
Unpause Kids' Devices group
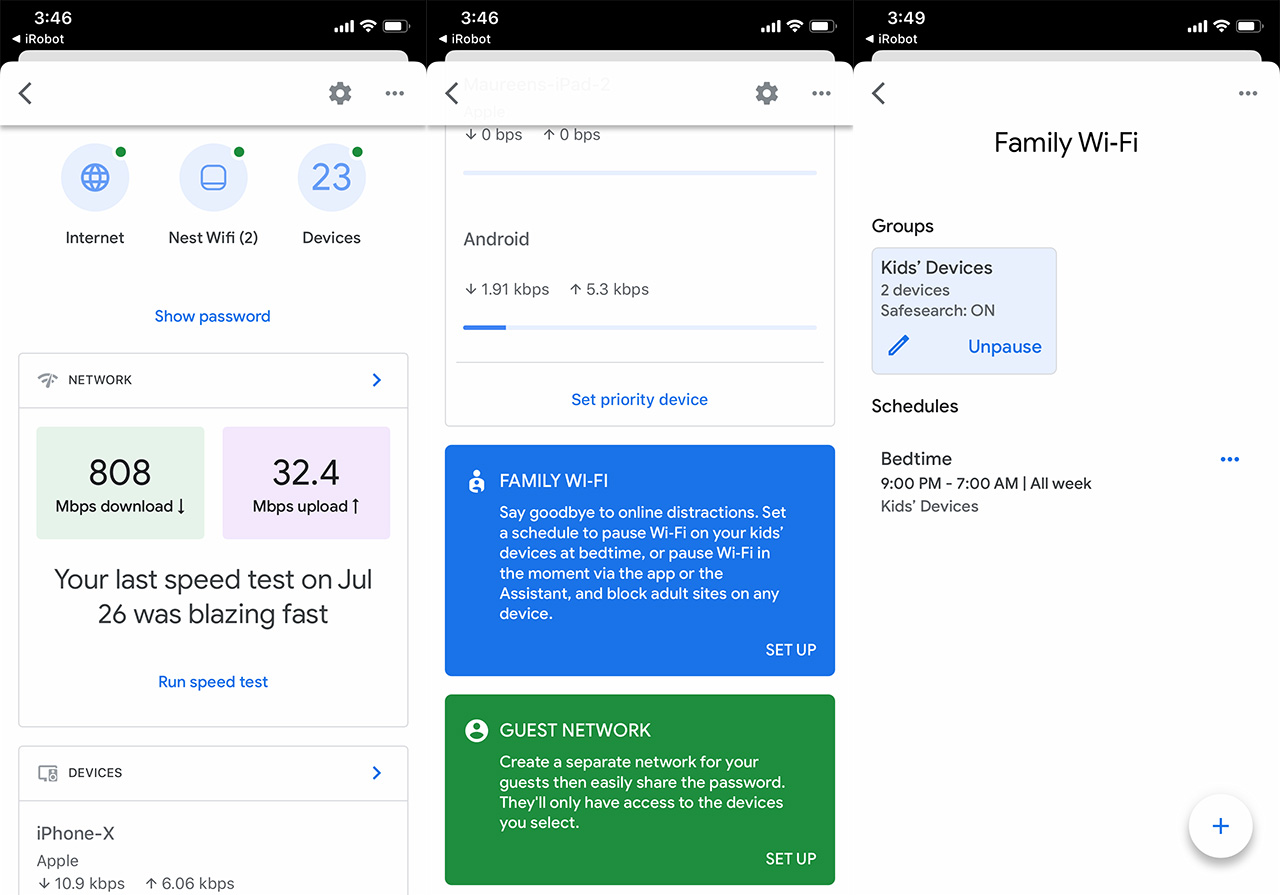1005,347
